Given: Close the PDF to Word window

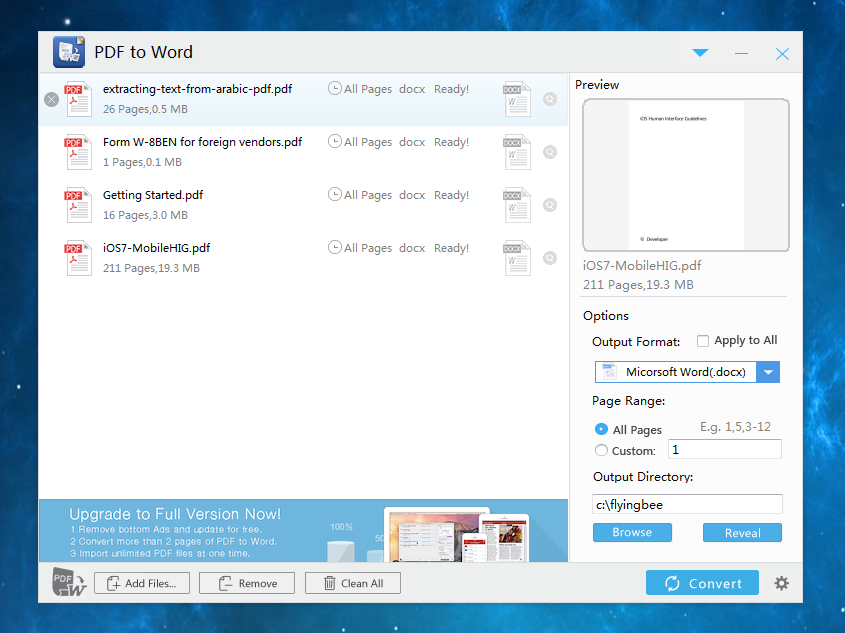Looking at the screenshot, I should tap(782, 53).
